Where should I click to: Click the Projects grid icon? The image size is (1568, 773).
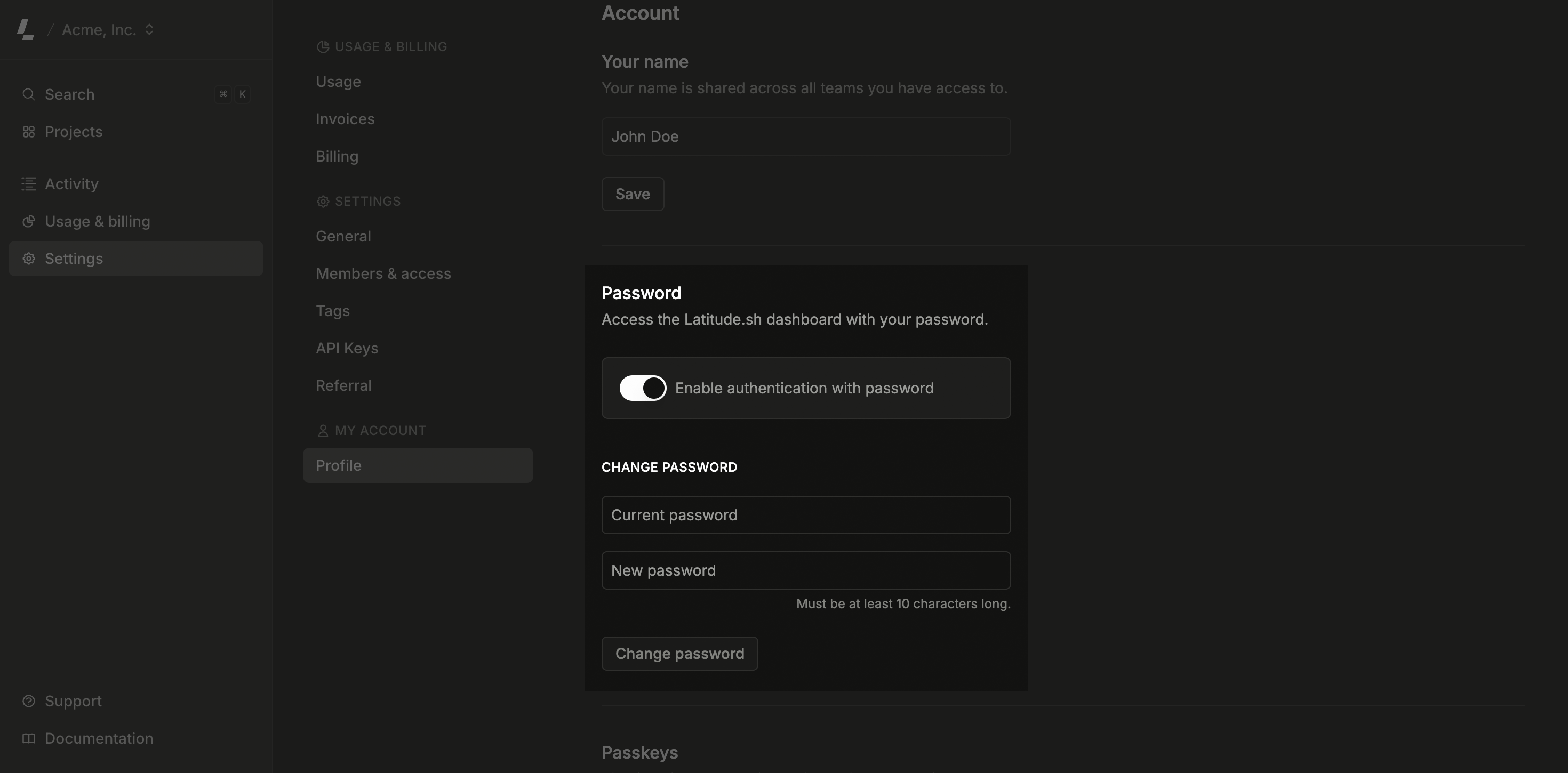click(x=28, y=132)
